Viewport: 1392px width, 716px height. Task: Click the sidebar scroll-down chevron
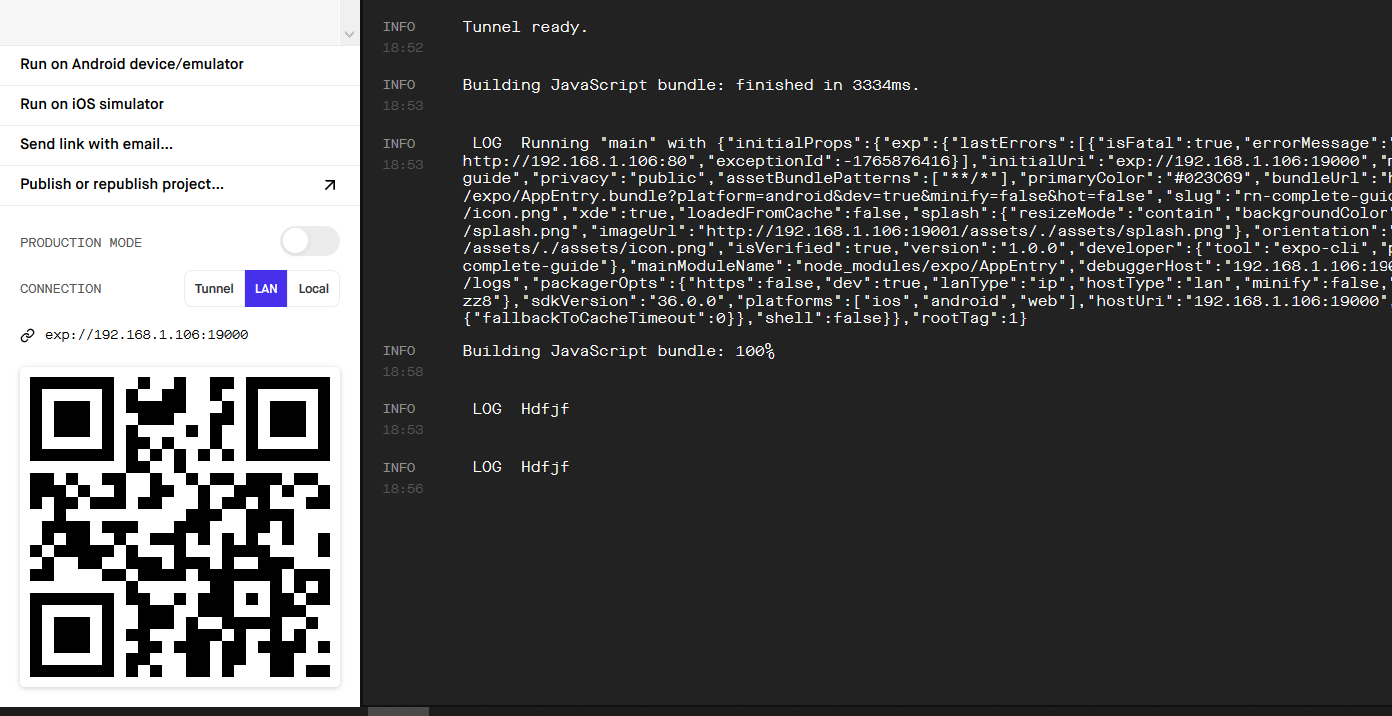[x=349, y=34]
